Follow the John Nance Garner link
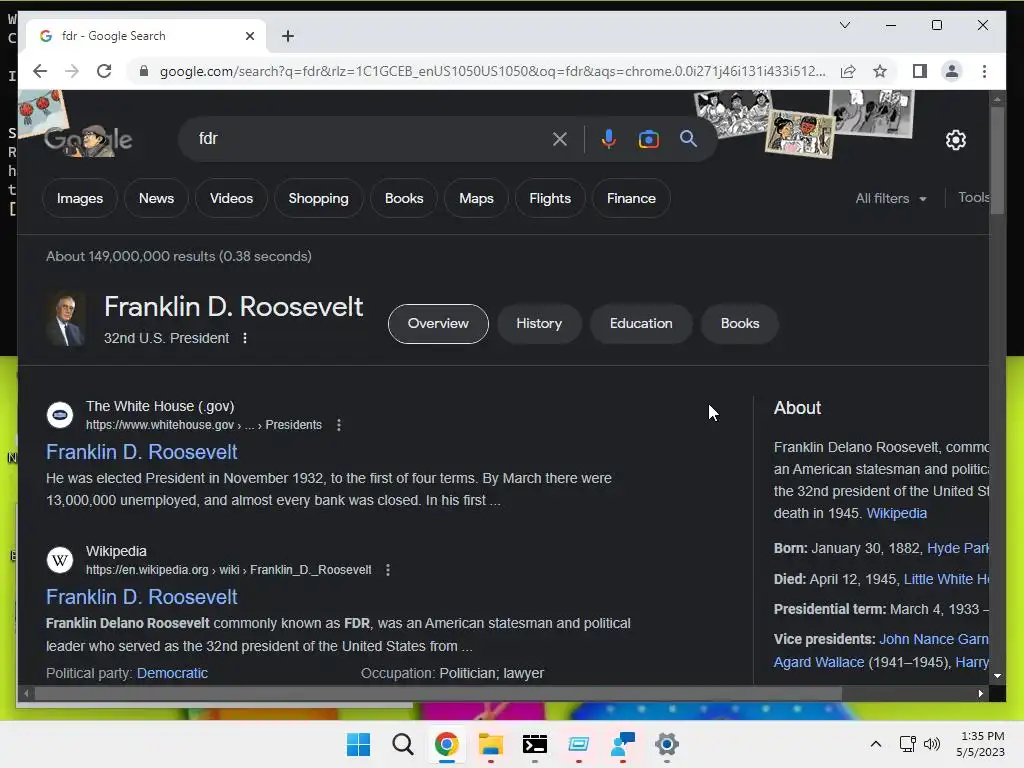 [934, 639]
